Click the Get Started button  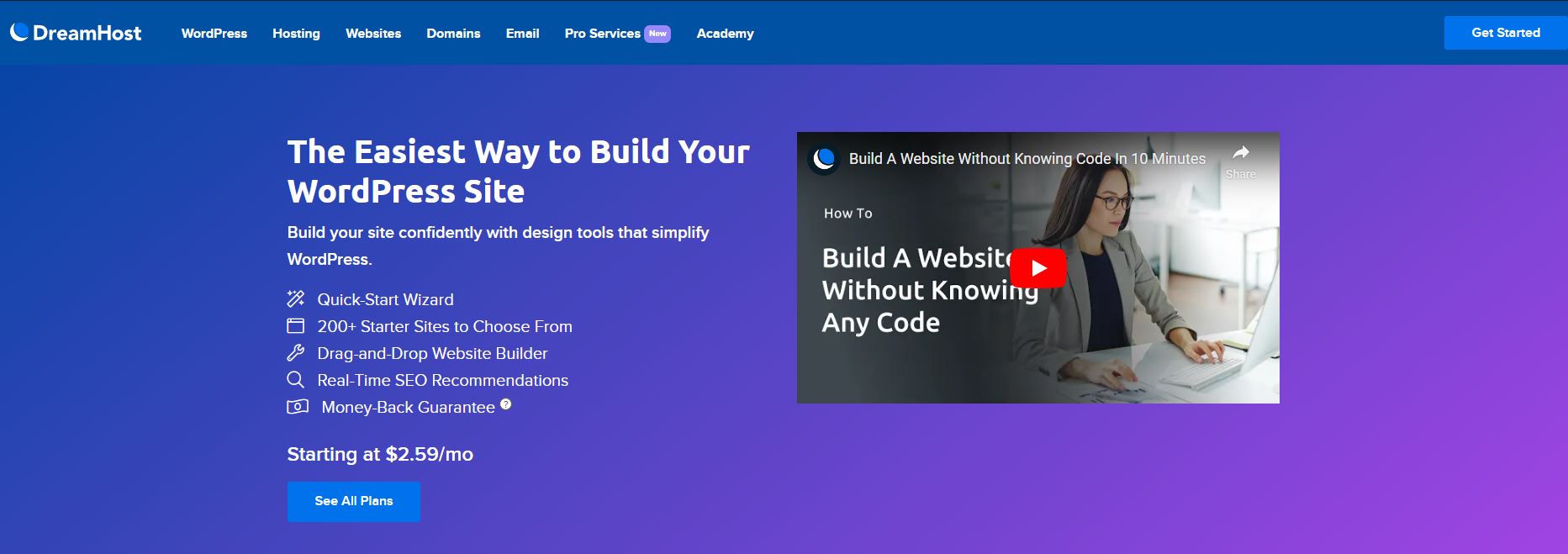click(x=1506, y=33)
